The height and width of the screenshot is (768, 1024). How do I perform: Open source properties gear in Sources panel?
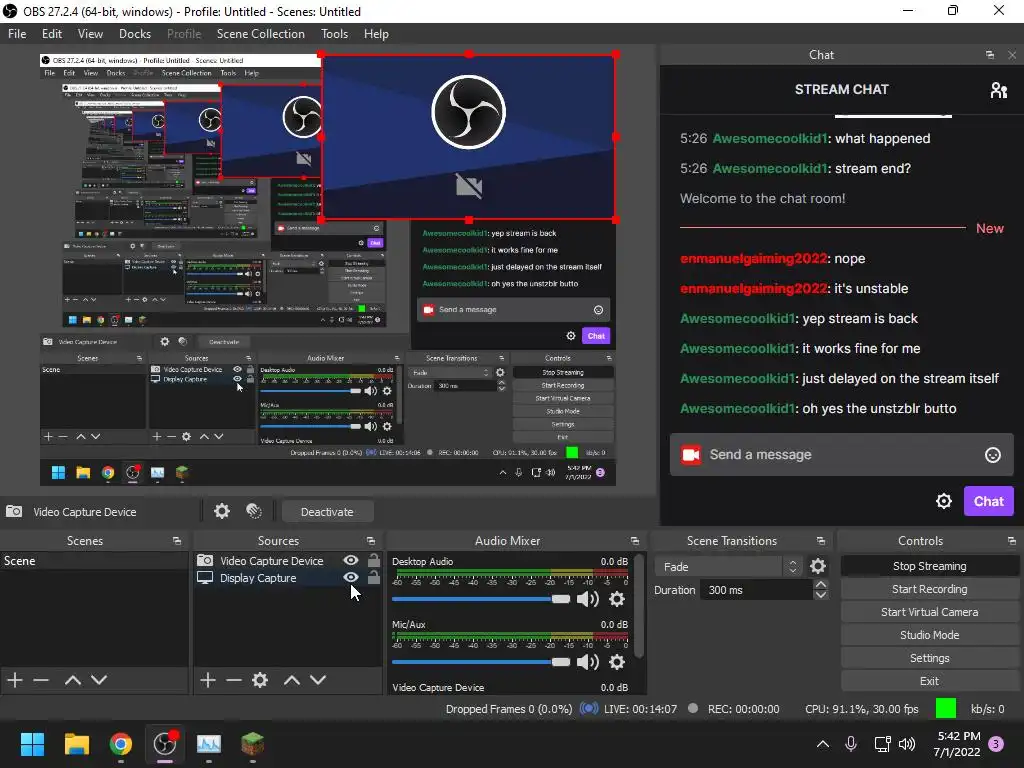click(x=260, y=680)
